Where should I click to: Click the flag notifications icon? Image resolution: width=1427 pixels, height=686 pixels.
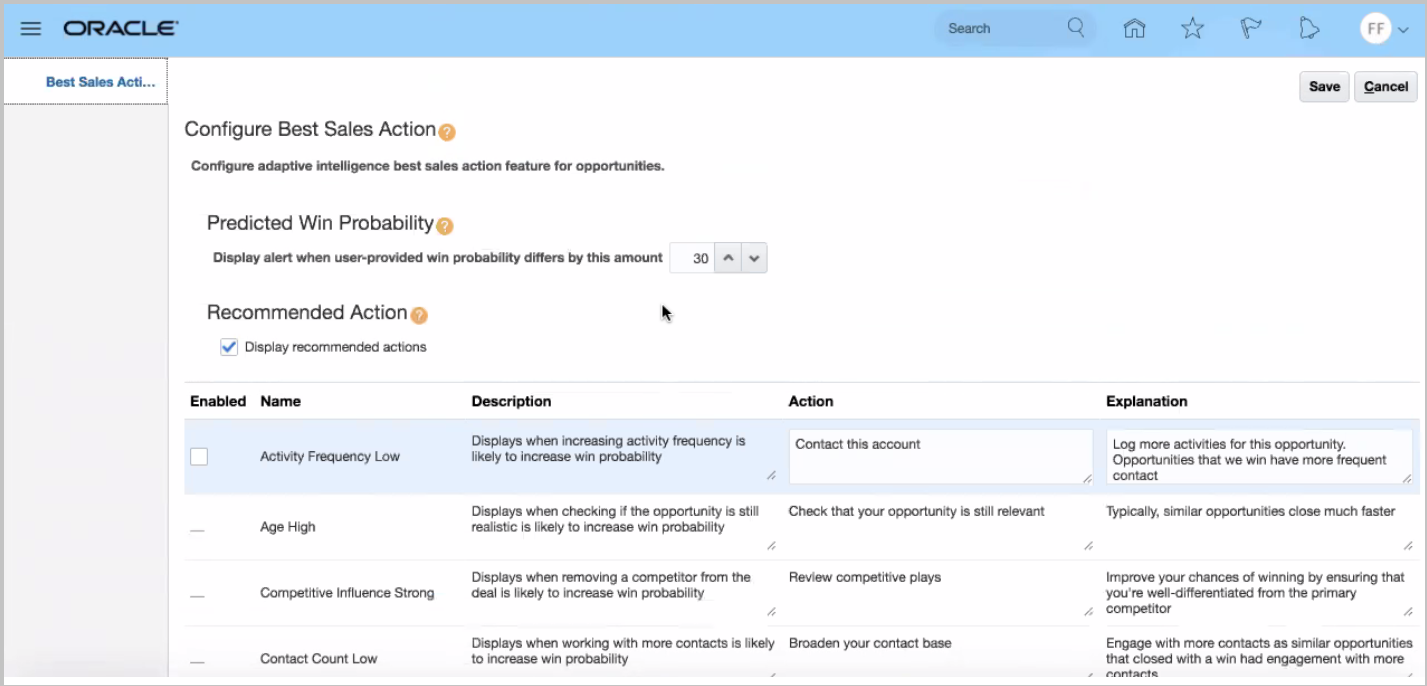pyautogui.click(x=1250, y=28)
